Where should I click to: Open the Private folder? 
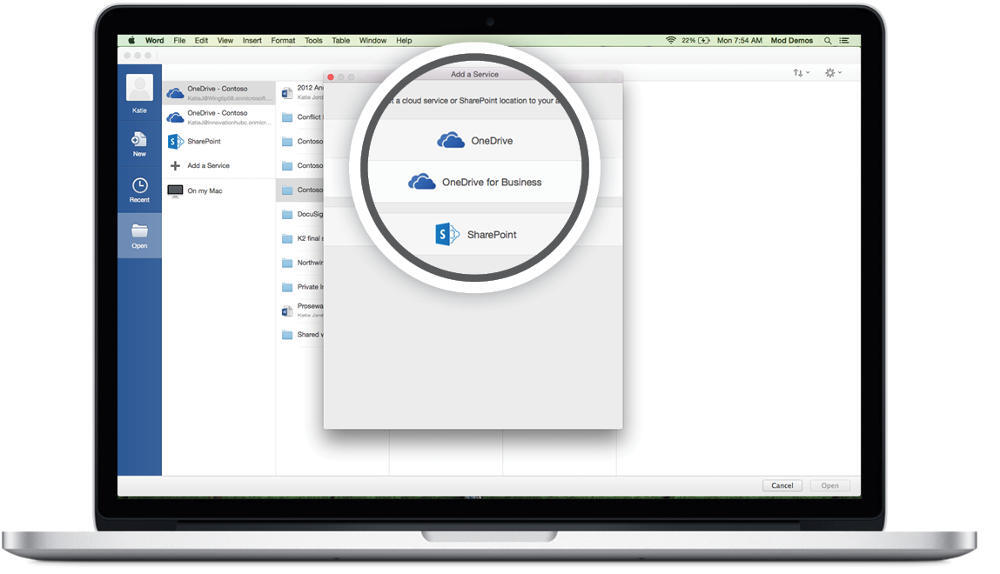click(x=302, y=287)
